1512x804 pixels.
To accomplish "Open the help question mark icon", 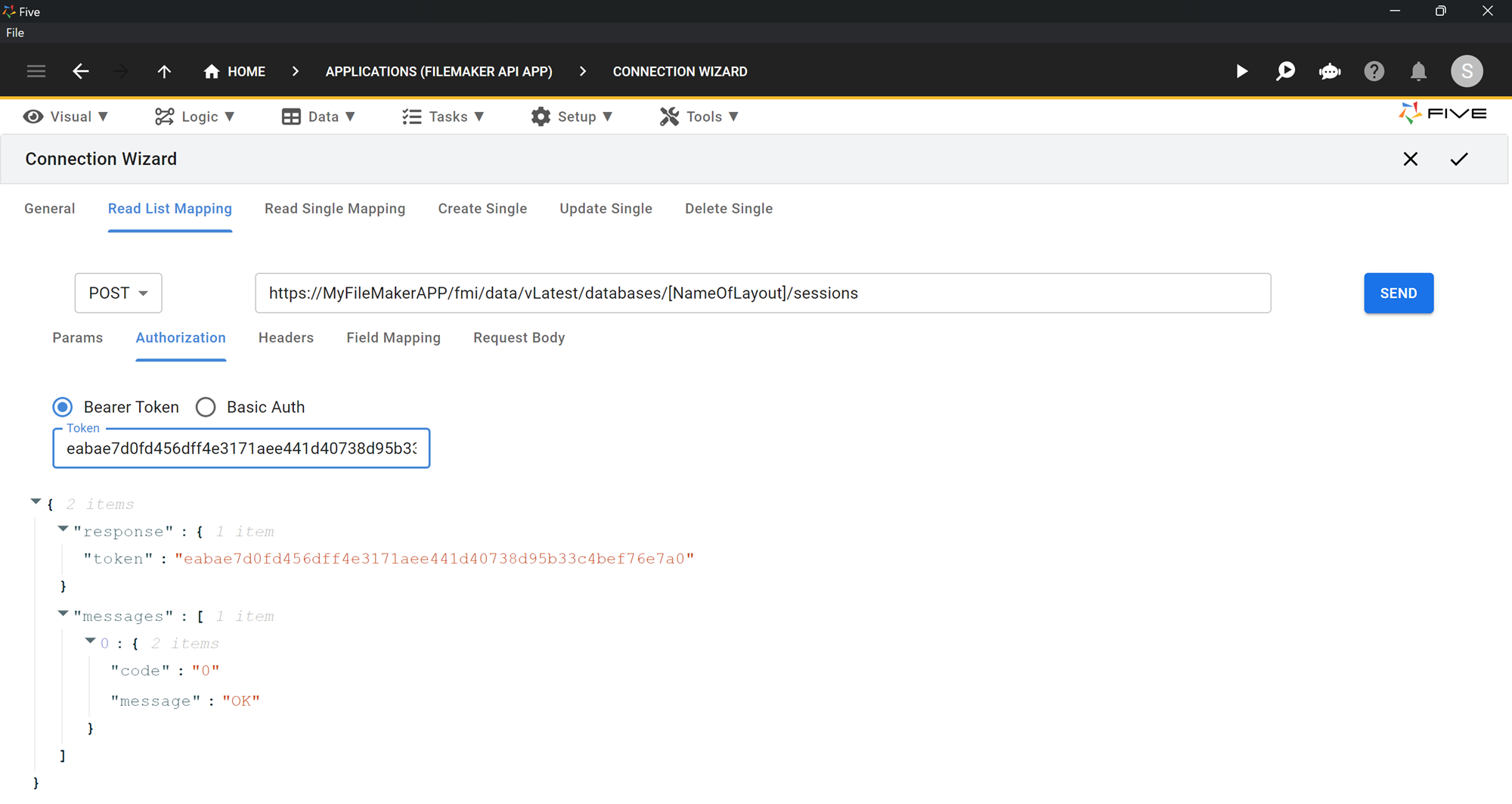I will click(x=1374, y=71).
